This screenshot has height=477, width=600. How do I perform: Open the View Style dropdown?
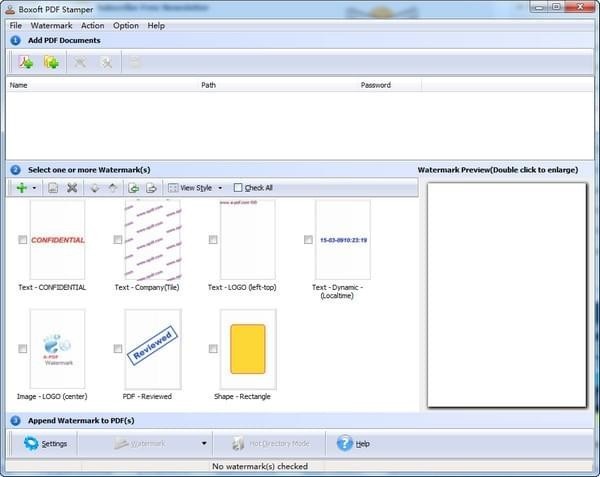[x=195, y=188]
